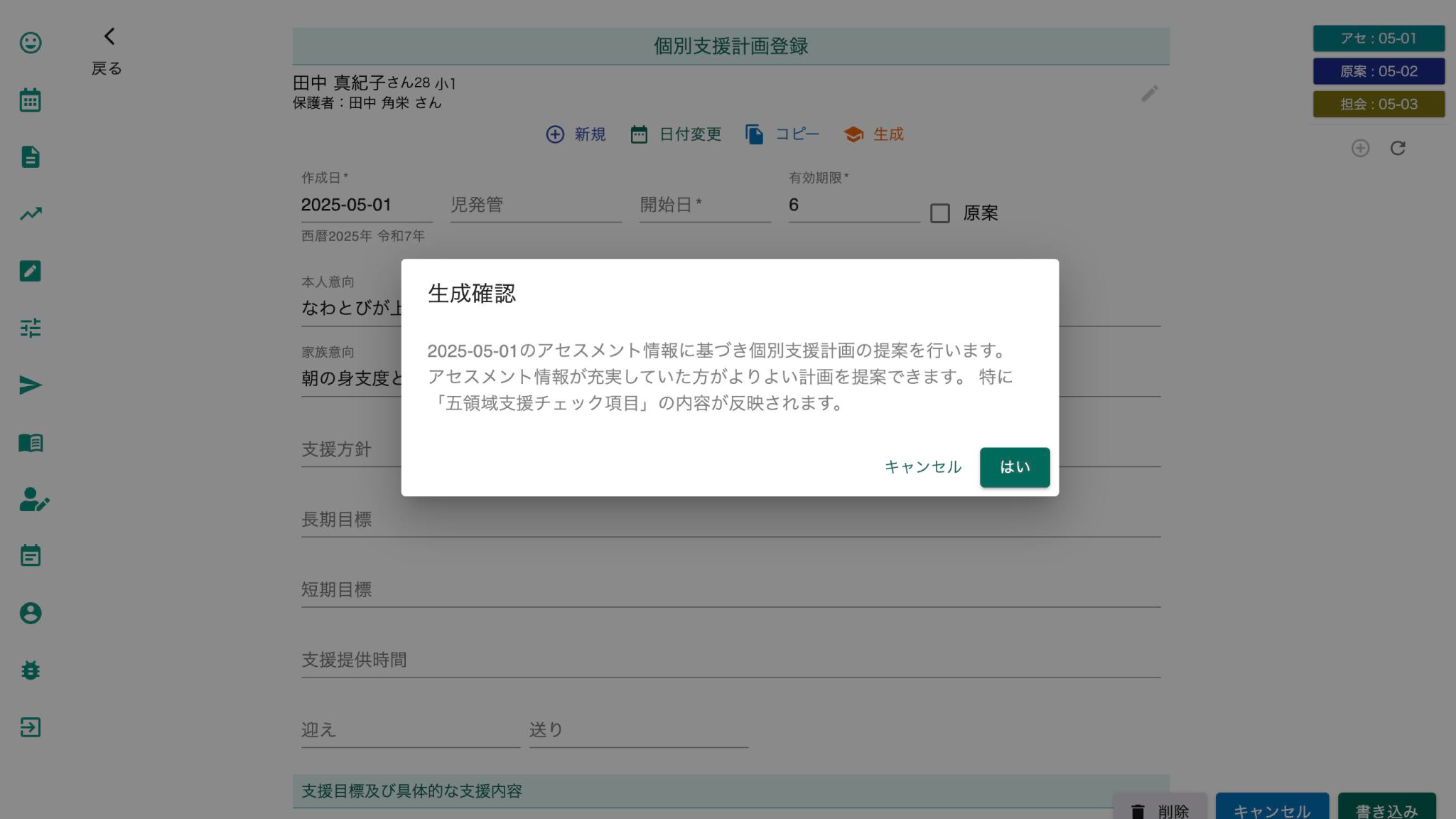Open the calendar grid sidebar icon

pyautogui.click(x=31, y=100)
